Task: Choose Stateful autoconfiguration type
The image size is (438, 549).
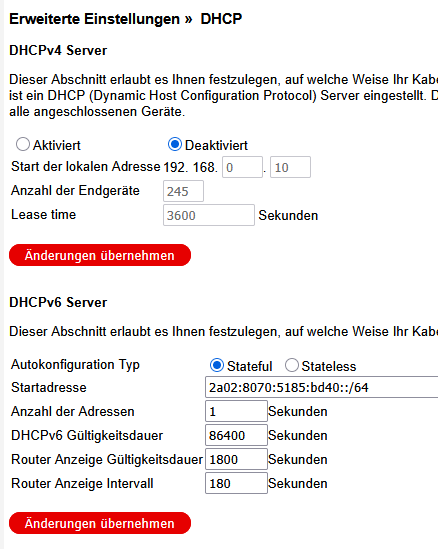Action: click(217, 365)
